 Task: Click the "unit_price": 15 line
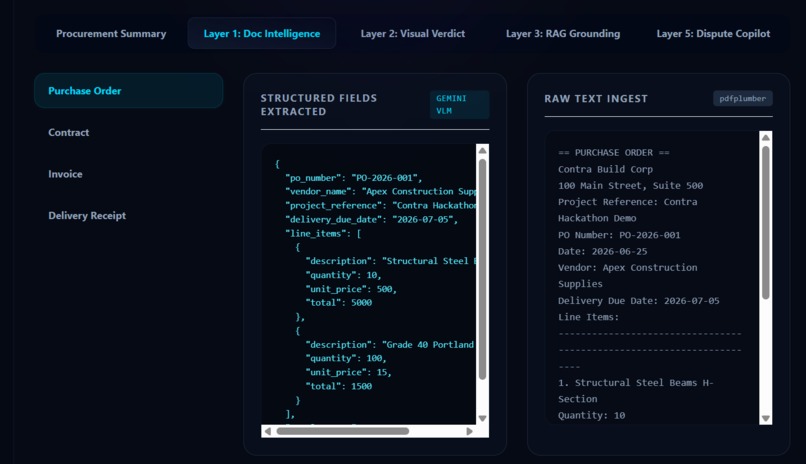click(348, 373)
